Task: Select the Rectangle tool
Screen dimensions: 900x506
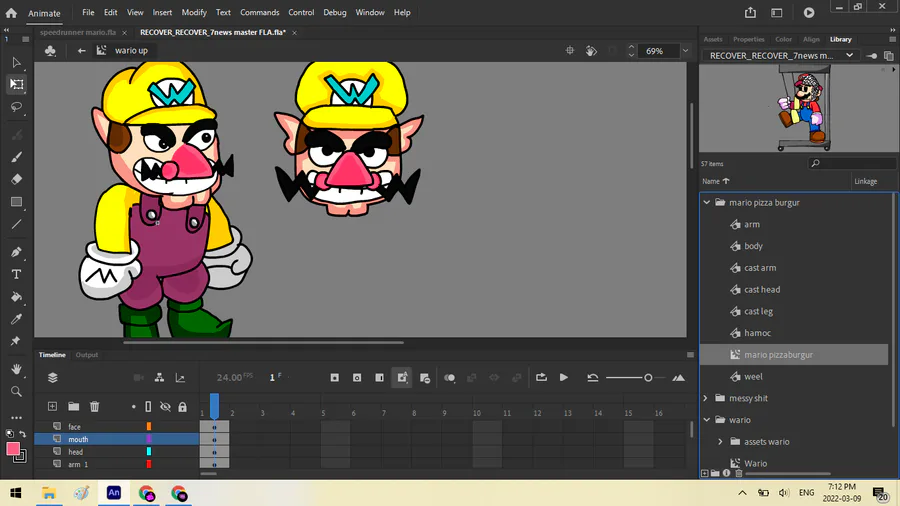Action: pos(16,202)
